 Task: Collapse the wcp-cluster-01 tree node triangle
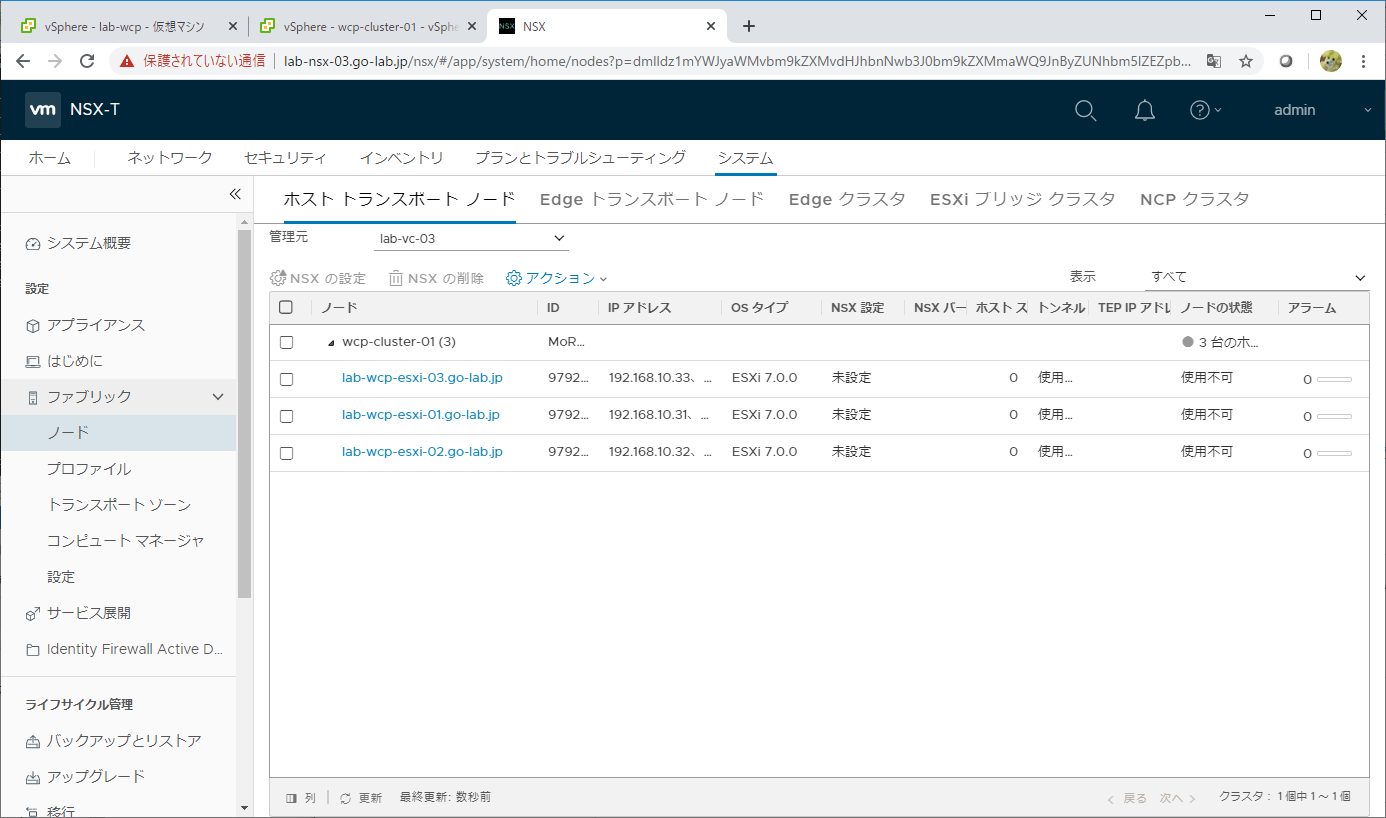click(331, 343)
